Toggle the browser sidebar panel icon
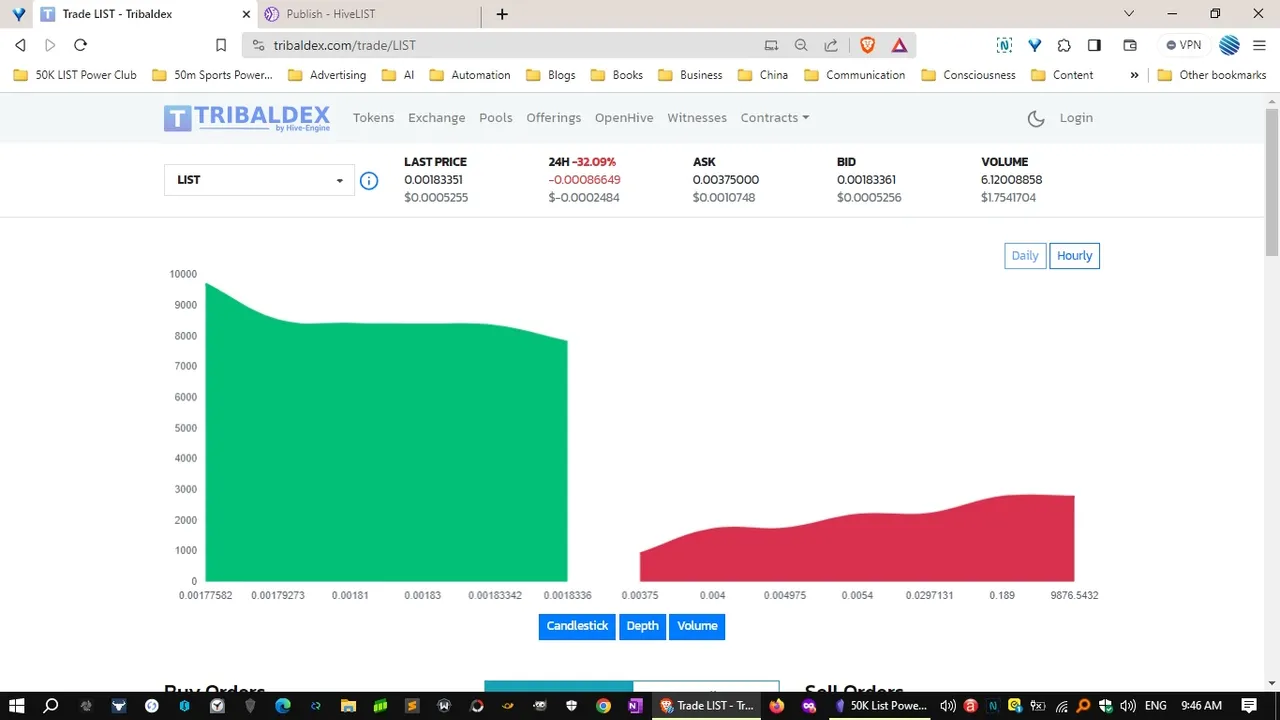 pos(1094,45)
